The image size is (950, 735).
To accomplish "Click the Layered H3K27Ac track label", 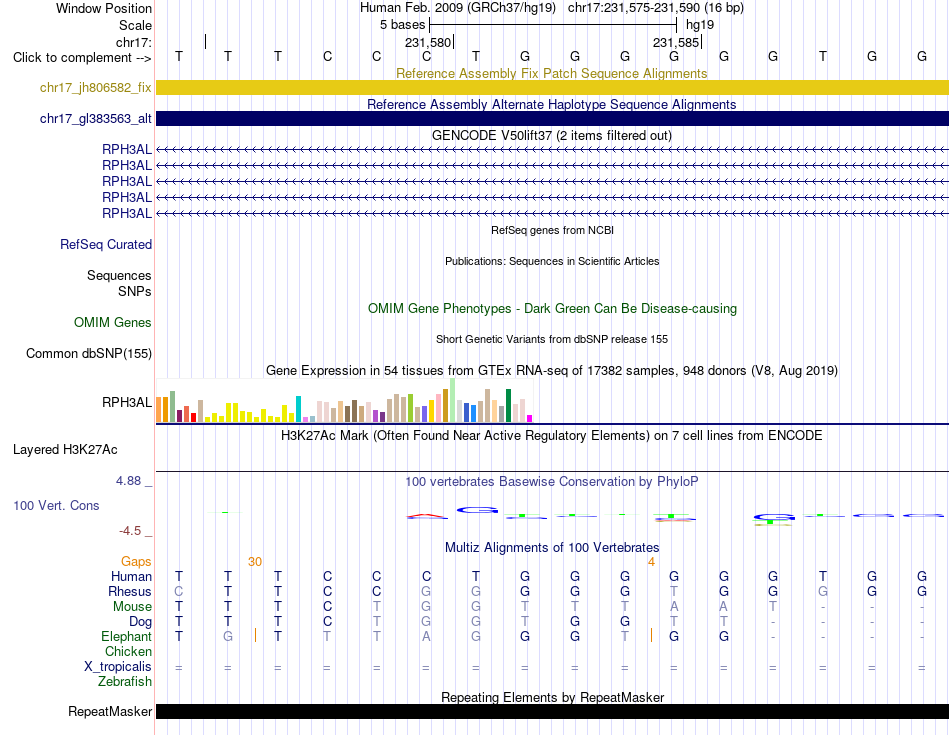I will [65, 450].
